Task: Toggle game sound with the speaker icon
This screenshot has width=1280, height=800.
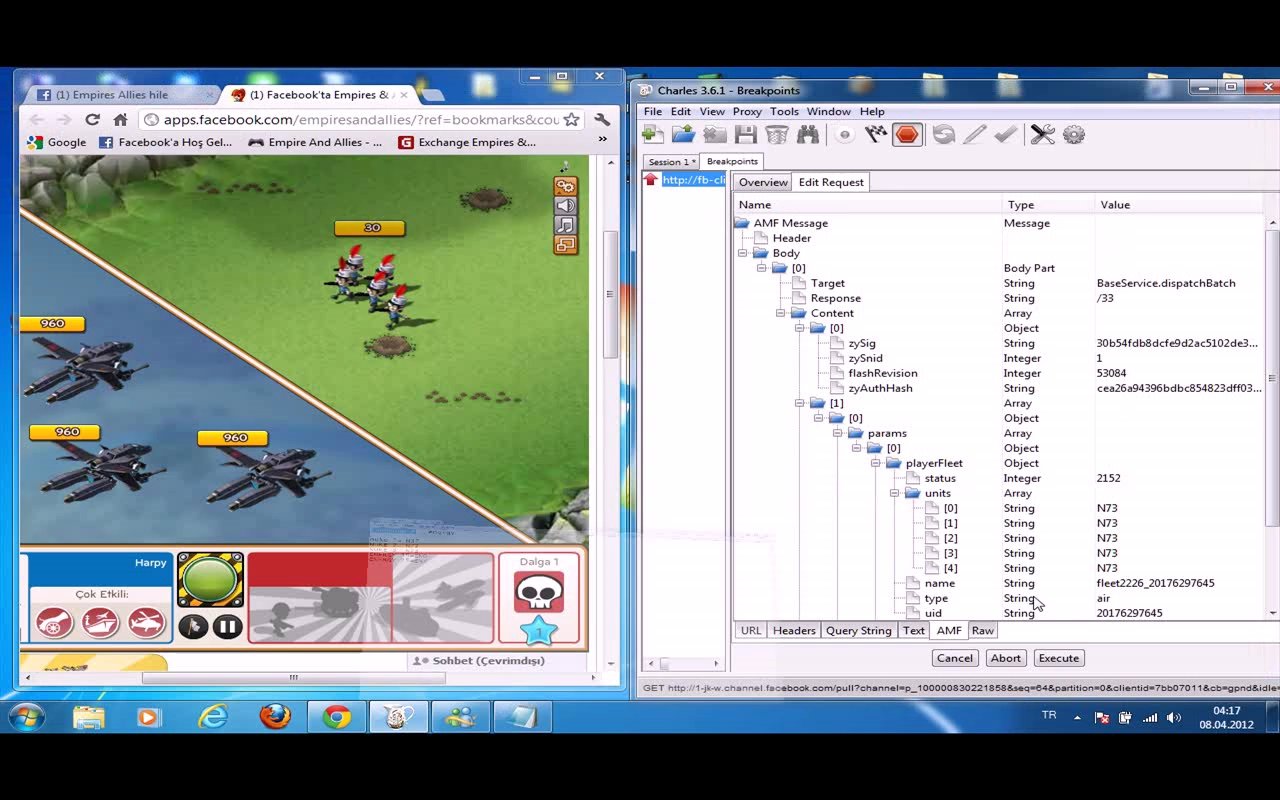Action: [x=566, y=206]
